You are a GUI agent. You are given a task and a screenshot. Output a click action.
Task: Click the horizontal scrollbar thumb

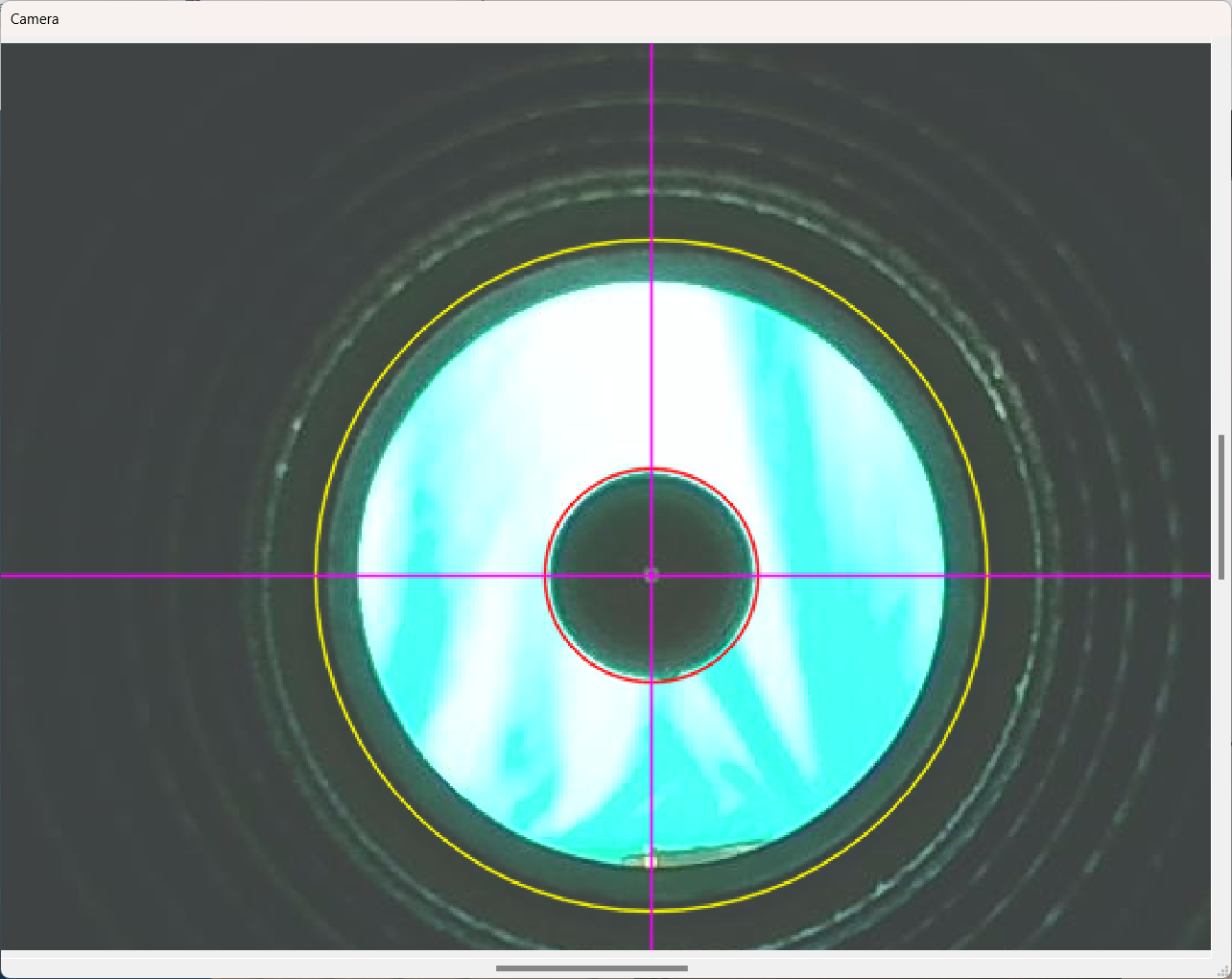coord(592,968)
